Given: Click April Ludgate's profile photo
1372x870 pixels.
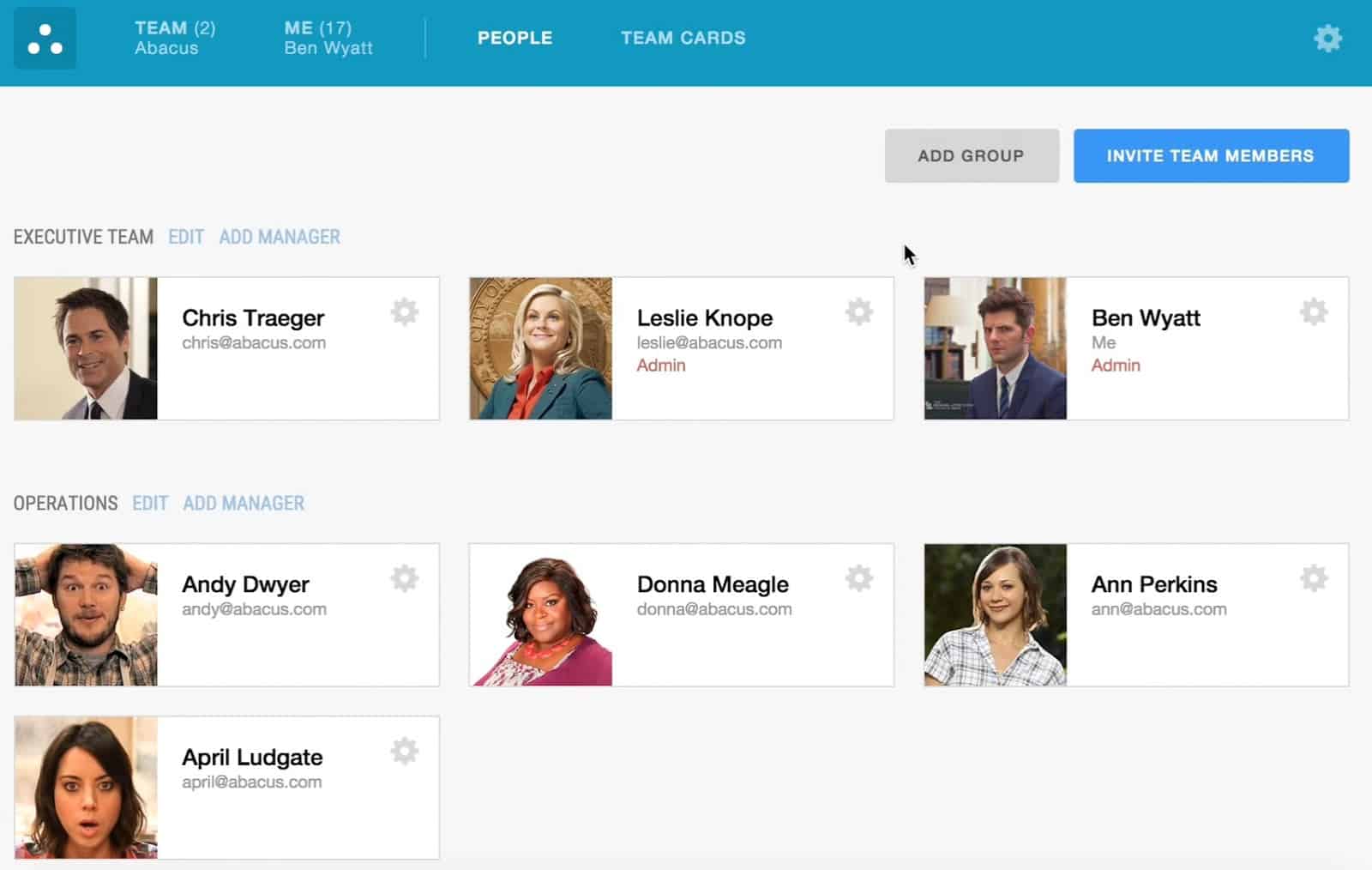Looking at the screenshot, I should point(86,788).
